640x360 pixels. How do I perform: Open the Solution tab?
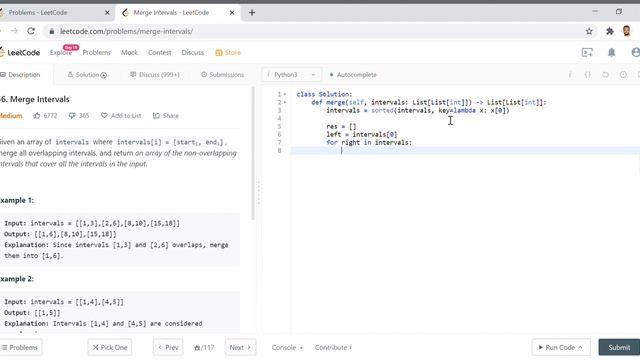point(87,75)
